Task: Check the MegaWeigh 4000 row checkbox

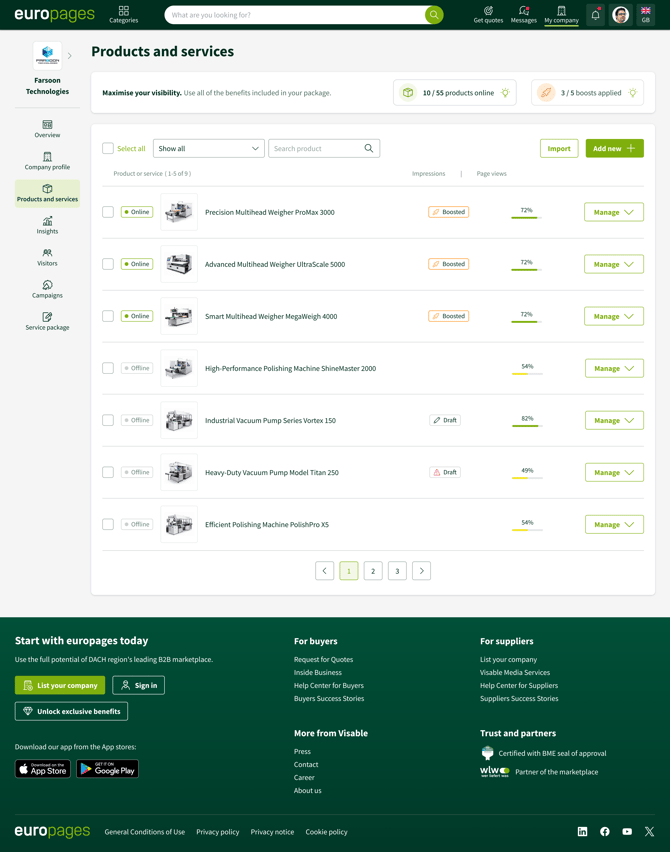Action: 108,316
